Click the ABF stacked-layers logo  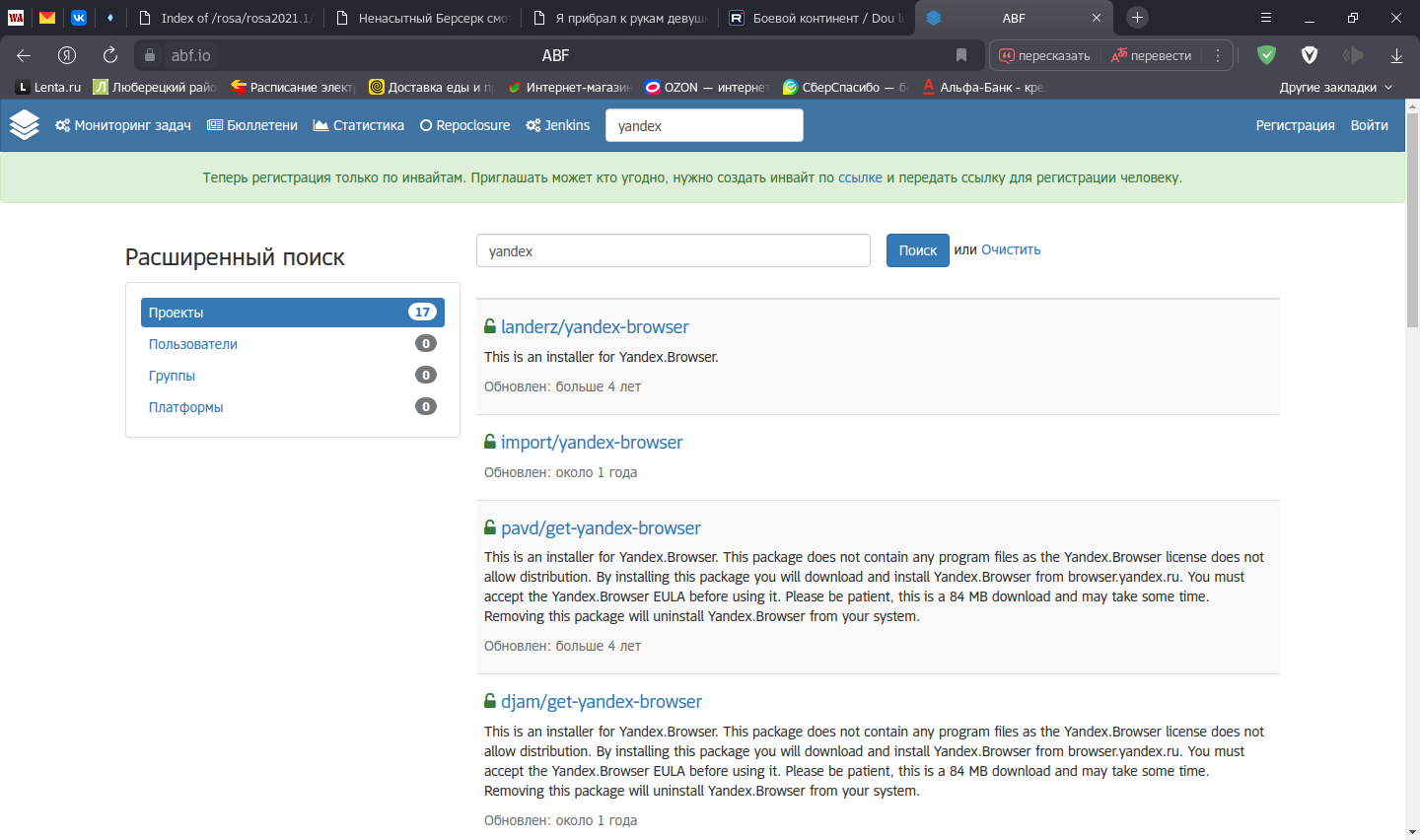[25, 125]
